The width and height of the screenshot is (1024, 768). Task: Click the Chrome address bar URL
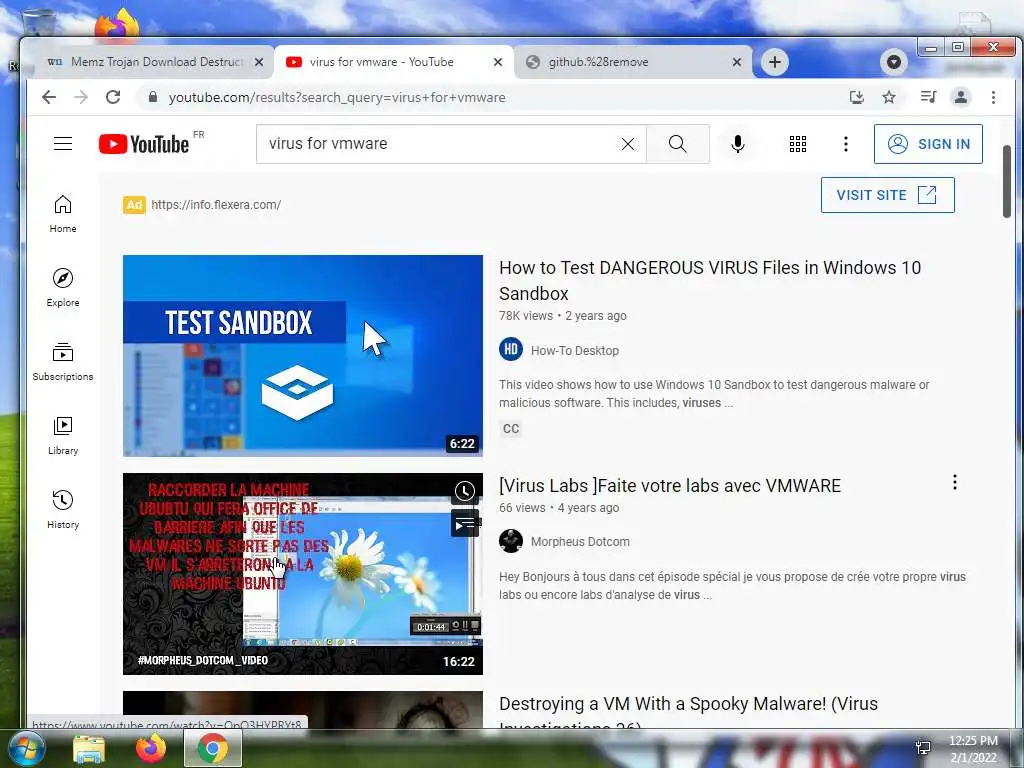point(337,97)
